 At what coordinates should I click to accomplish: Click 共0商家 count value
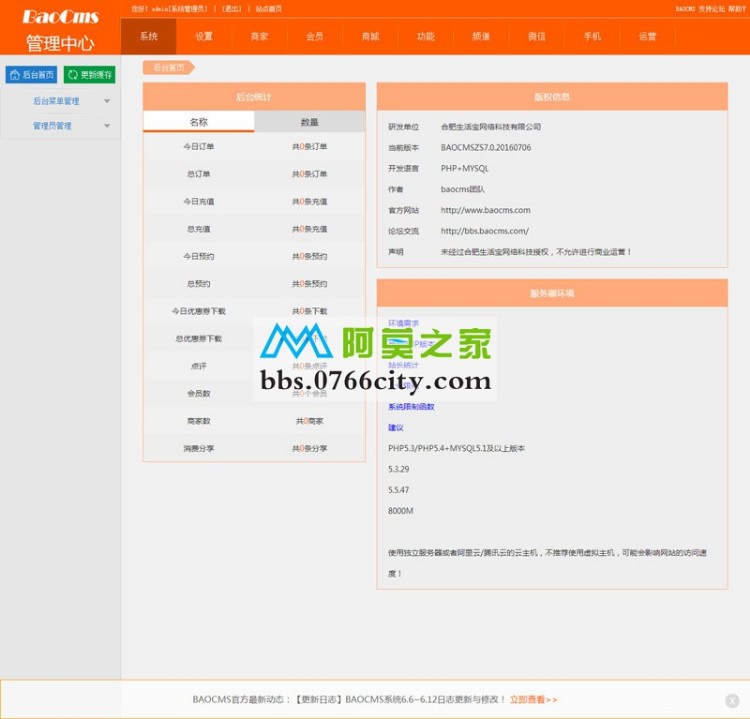(309, 421)
